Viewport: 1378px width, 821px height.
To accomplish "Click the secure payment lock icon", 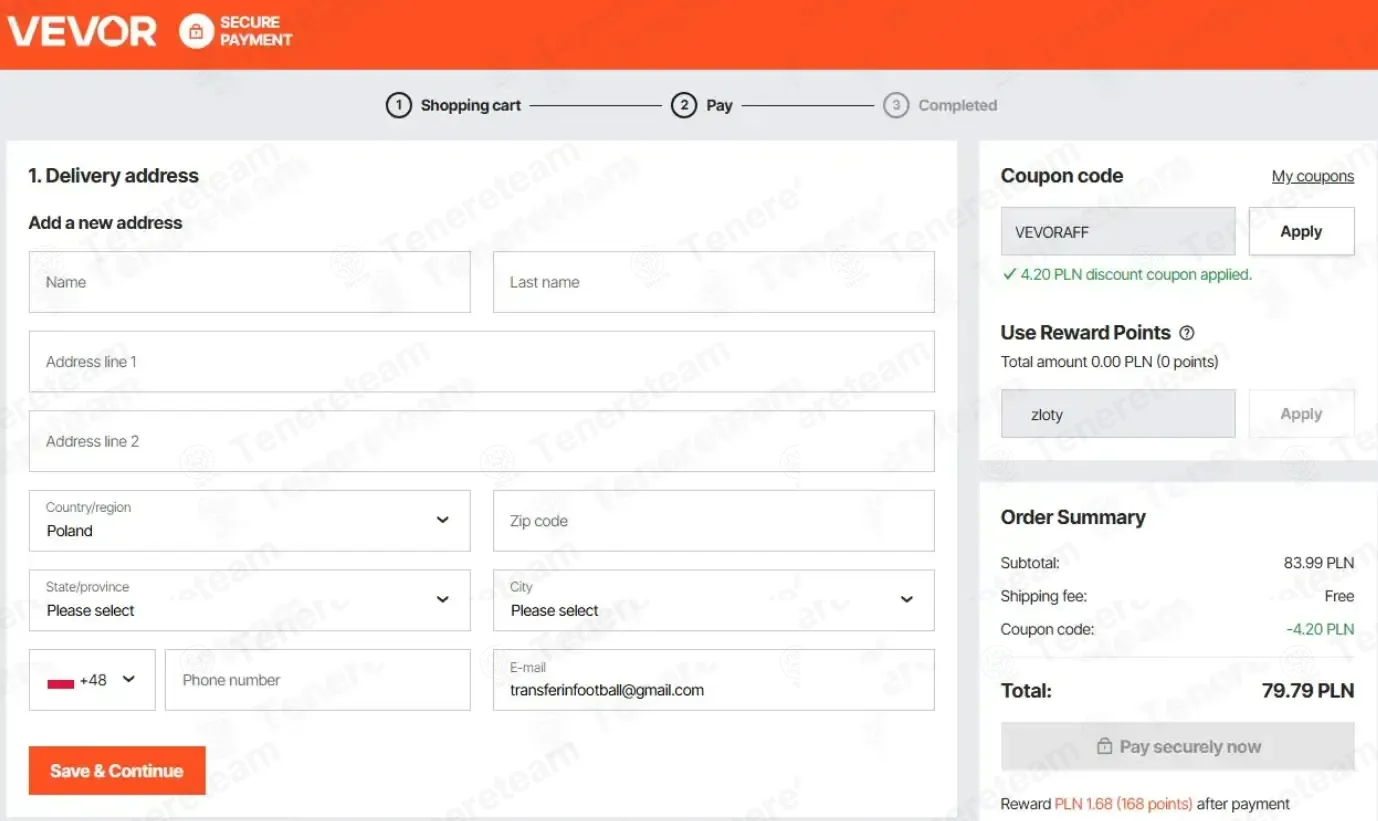I will 196,31.
